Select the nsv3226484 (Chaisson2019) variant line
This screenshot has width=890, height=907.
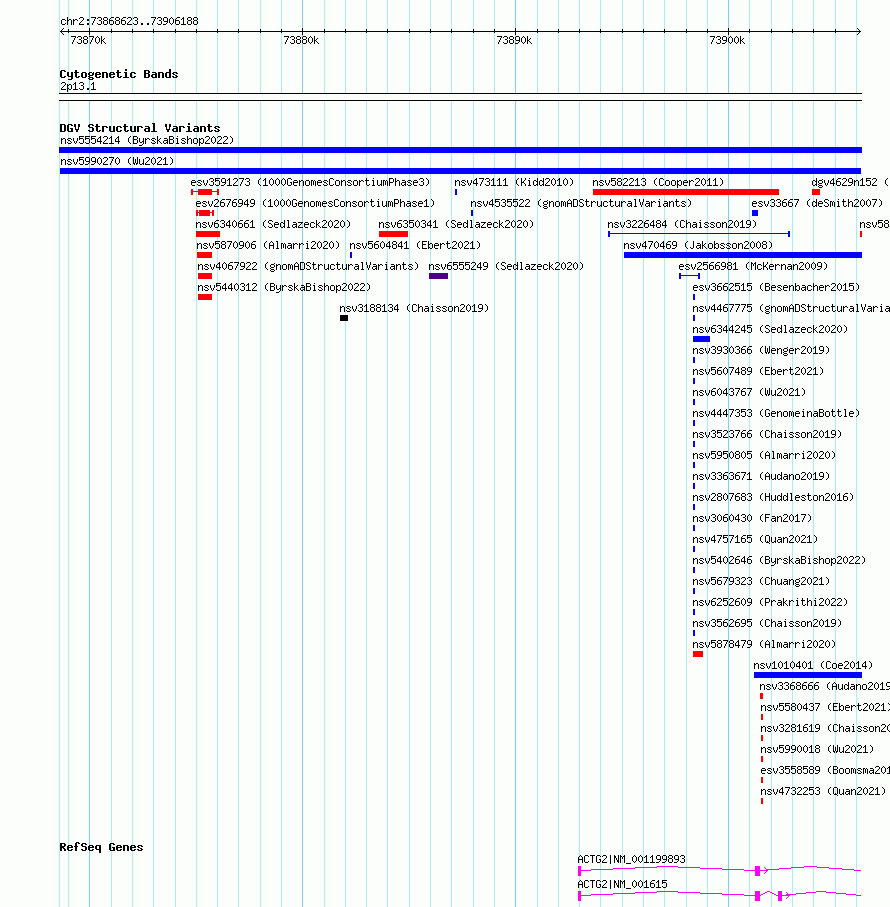[x=699, y=234]
